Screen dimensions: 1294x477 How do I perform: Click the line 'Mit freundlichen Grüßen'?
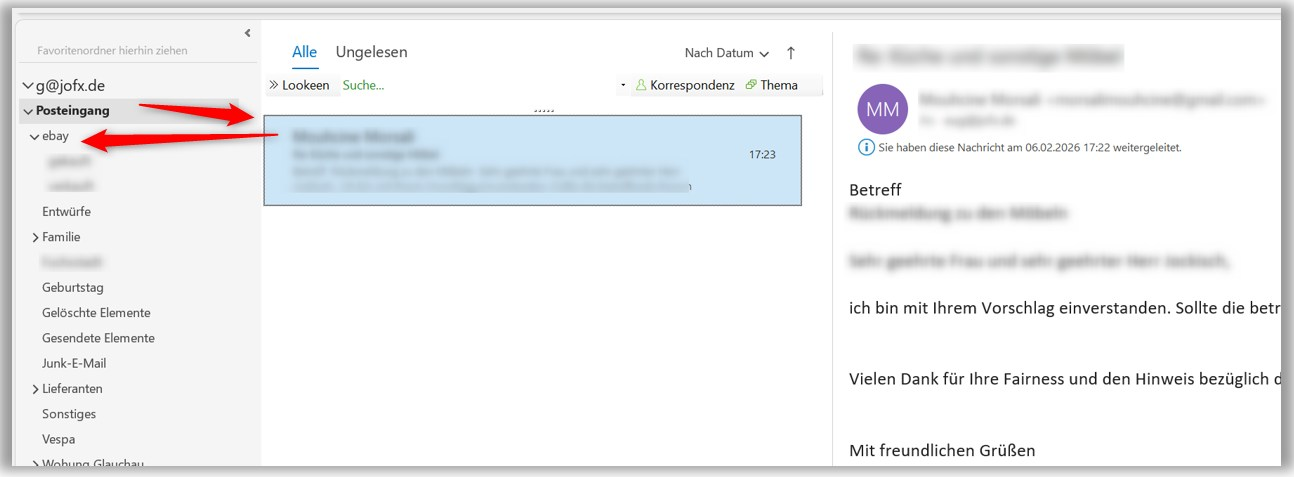(x=942, y=450)
